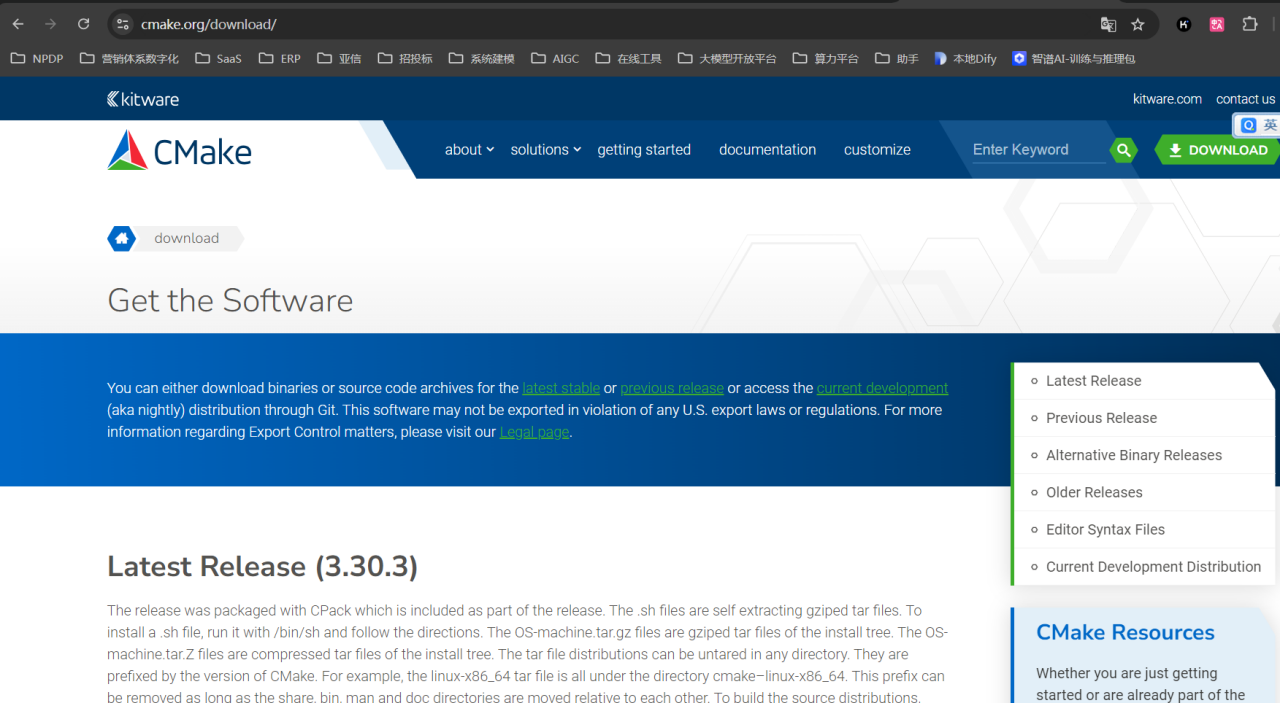Open the 招投标 bookmark folder
The image size is (1280, 703).
[x=405, y=59]
